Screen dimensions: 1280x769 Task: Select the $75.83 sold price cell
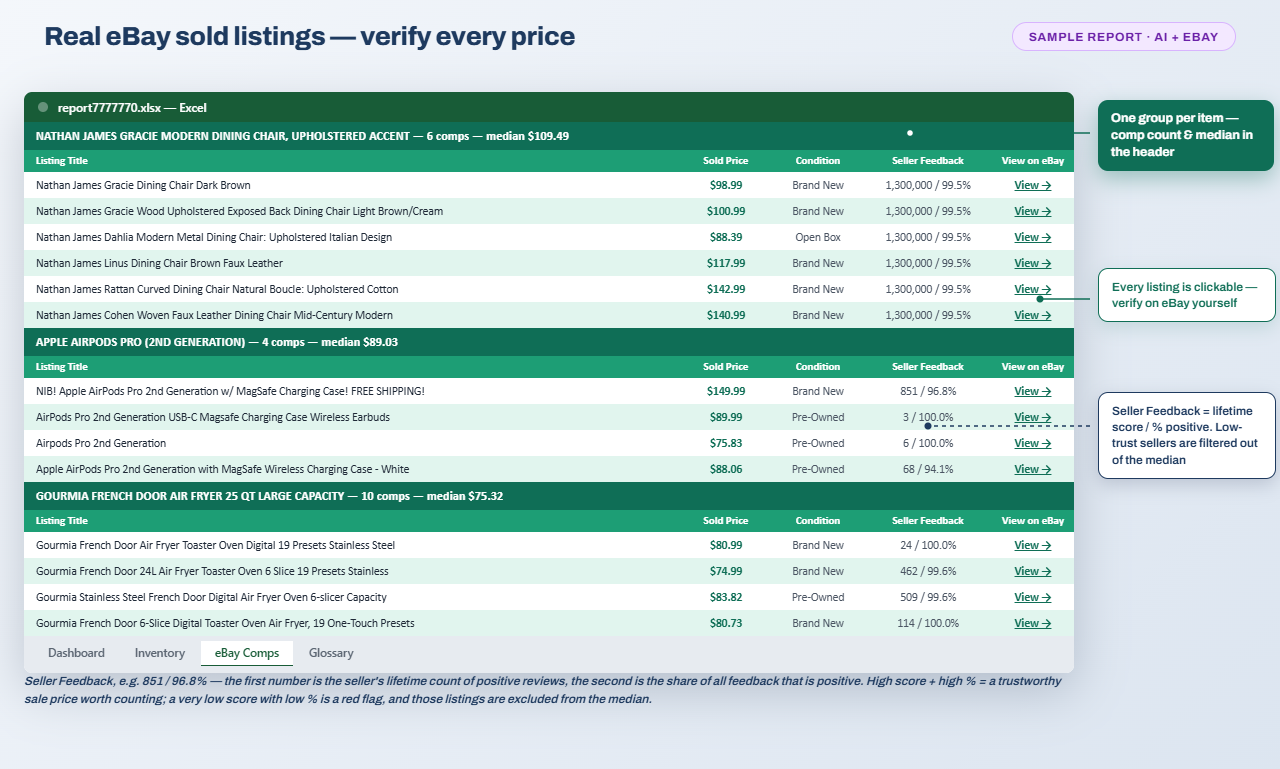click(726, 443)
